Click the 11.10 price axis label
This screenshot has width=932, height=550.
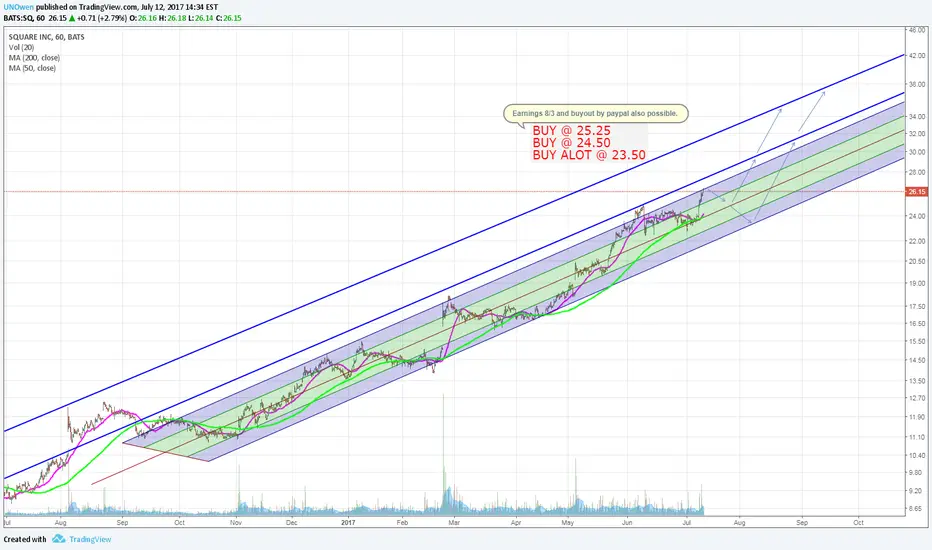click(917, 436)
